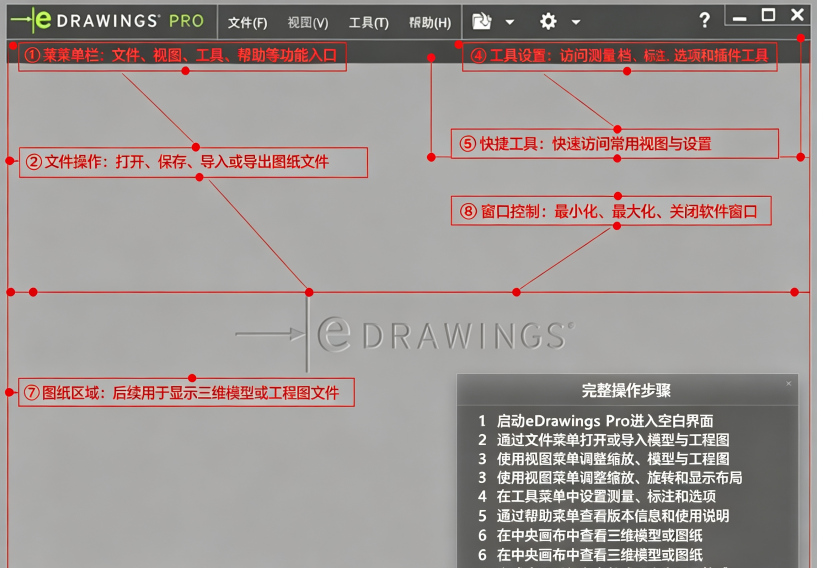Open the settings gear icon
This screenshot has width=817, height=568.
point(548,21)
